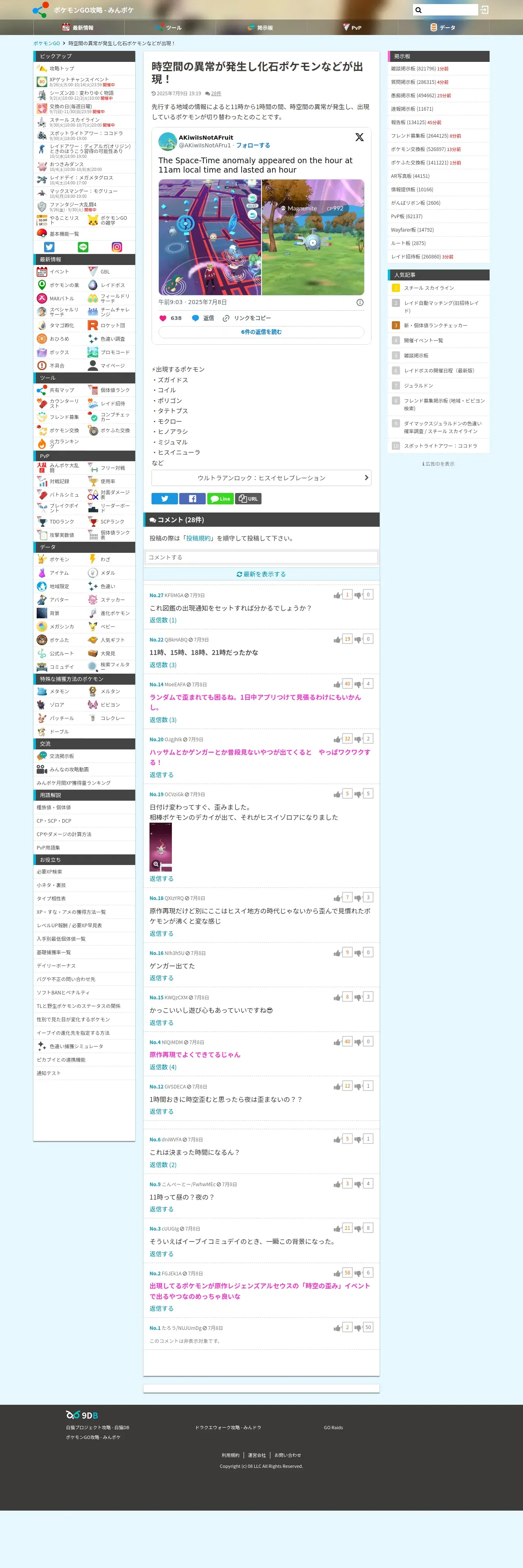The width and height of the screenshot is (523, 1568).
Task: Open レイドボス in sidebar
Action: tap(110, 285)
